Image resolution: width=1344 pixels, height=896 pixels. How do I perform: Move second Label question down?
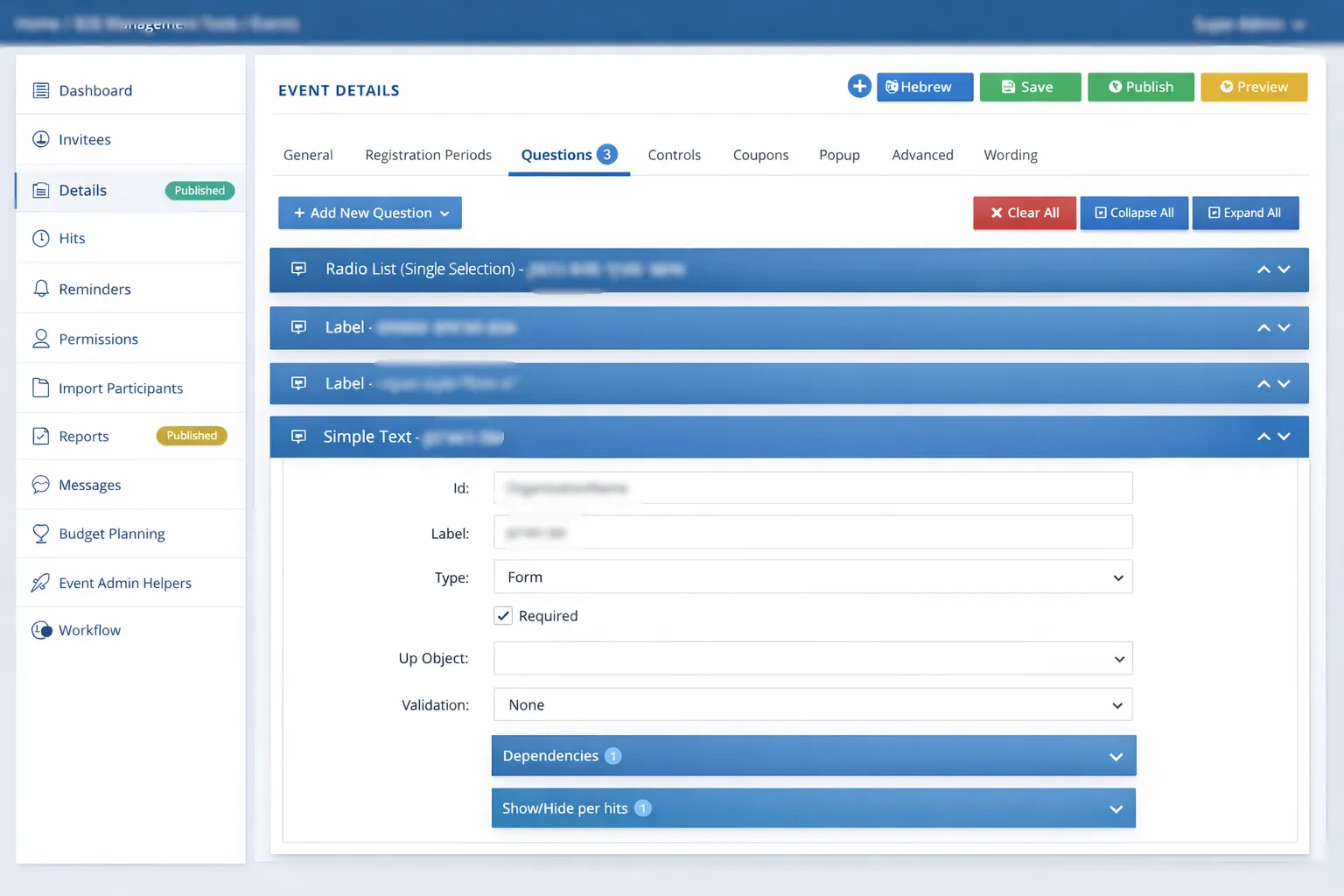click(x=1284, y=384)
